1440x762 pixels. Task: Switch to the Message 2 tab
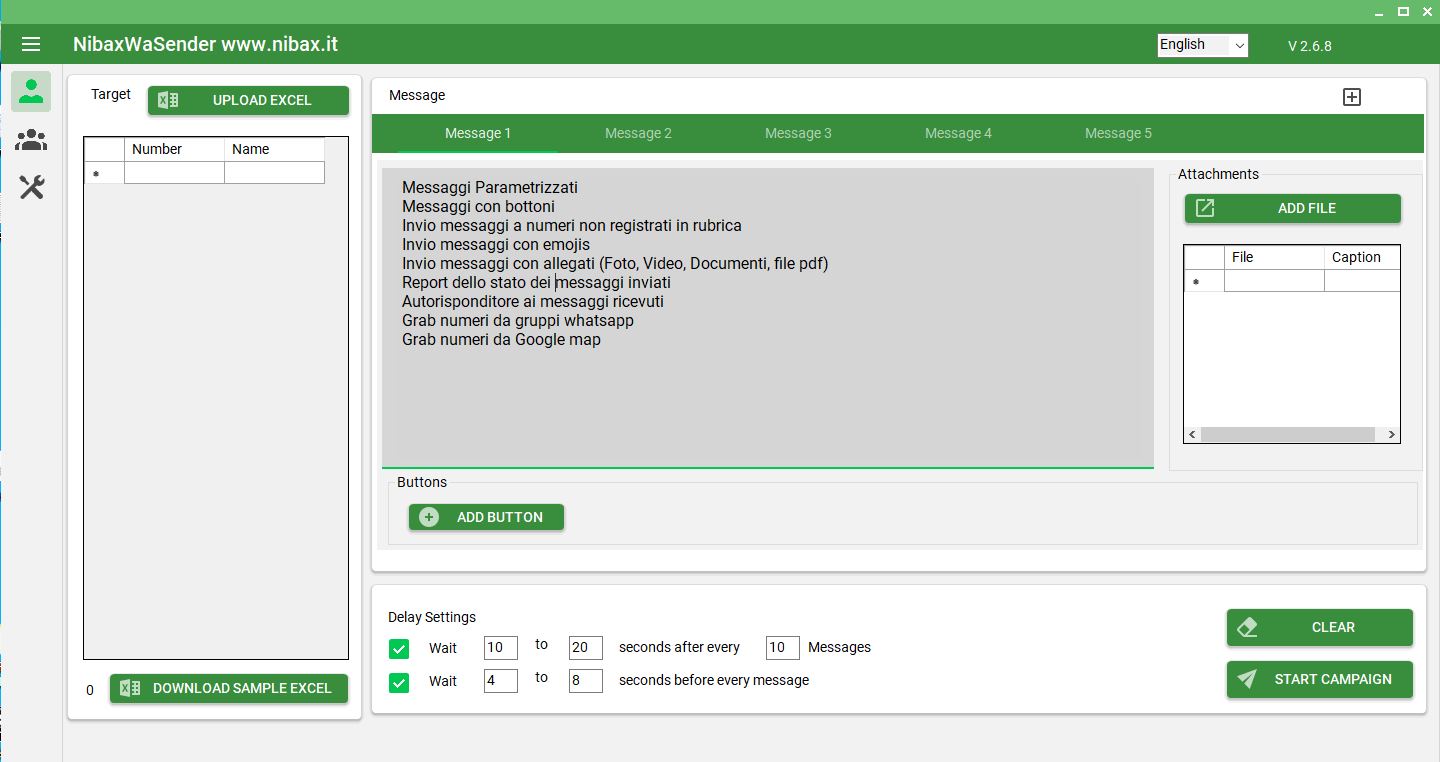tap(638, 133)
